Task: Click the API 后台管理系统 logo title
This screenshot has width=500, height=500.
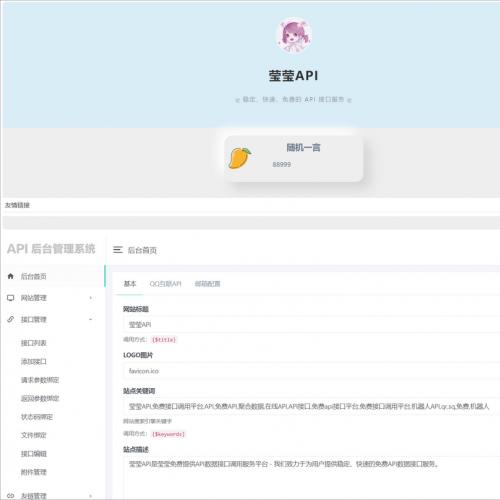Action: (x=51, y=249)
